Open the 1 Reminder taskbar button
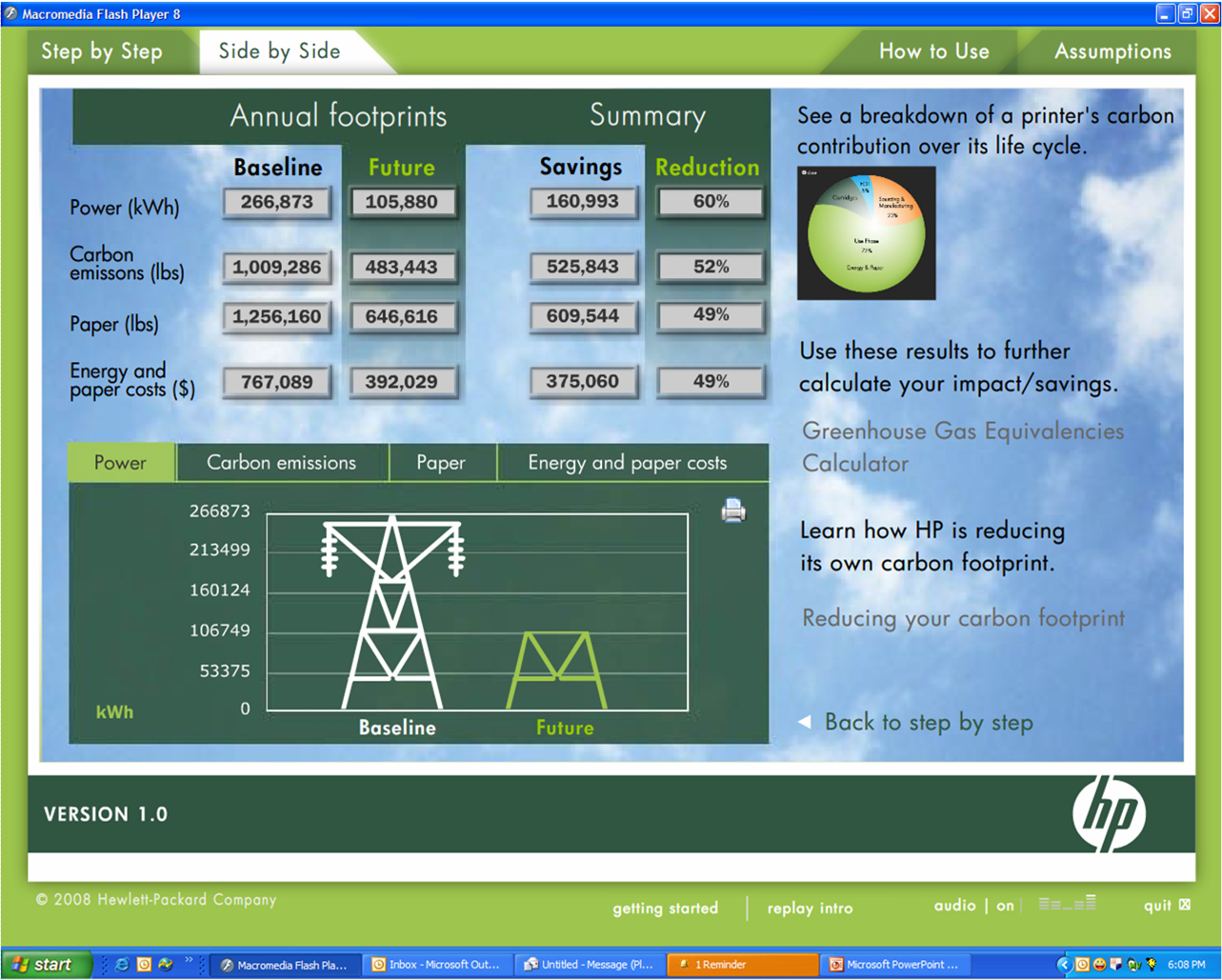This screenshot has height=980, width=1222. tap(743, 965)
